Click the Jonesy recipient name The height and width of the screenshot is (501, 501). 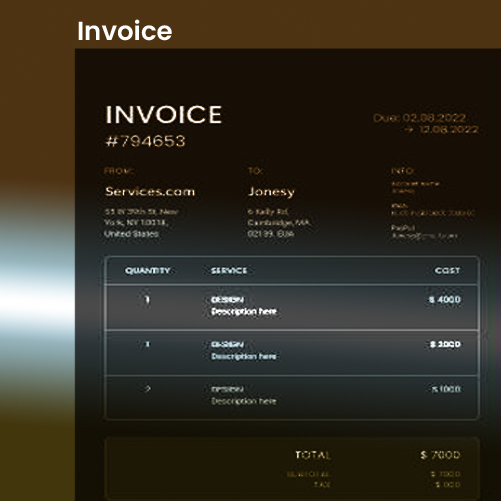(x=271, y=192)
